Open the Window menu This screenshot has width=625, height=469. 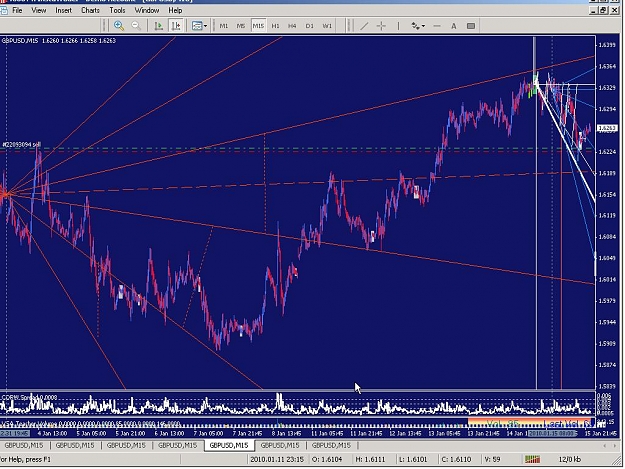point(147,10)
